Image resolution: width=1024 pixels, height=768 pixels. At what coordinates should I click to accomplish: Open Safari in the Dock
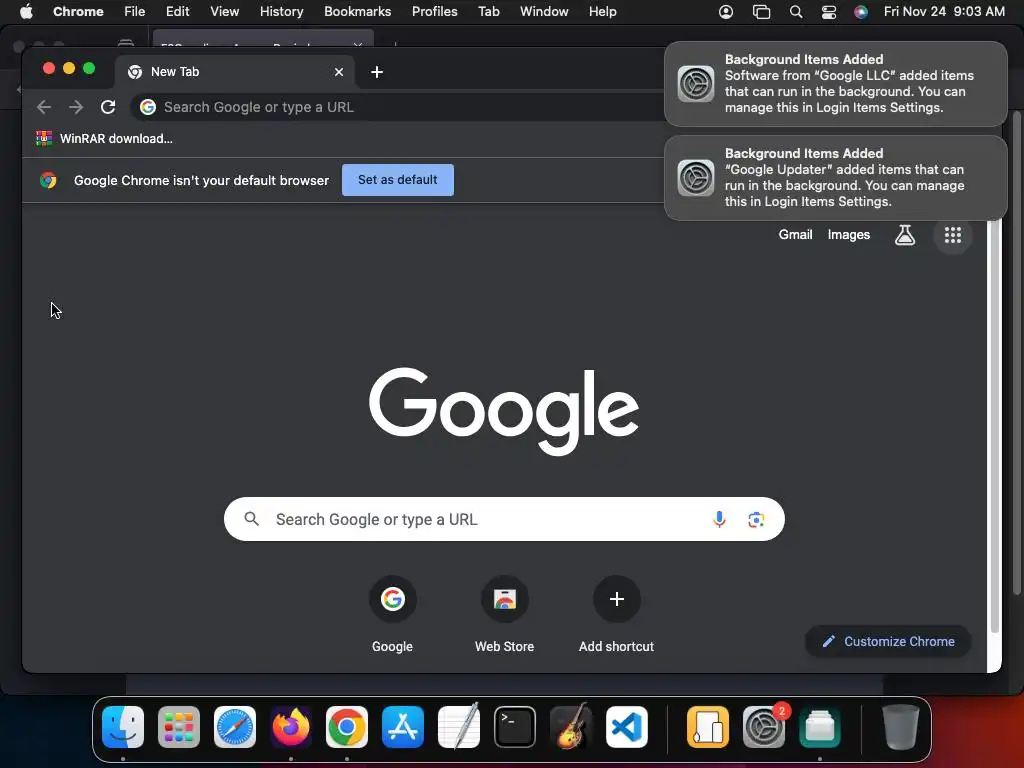click(x=235, y=727)
